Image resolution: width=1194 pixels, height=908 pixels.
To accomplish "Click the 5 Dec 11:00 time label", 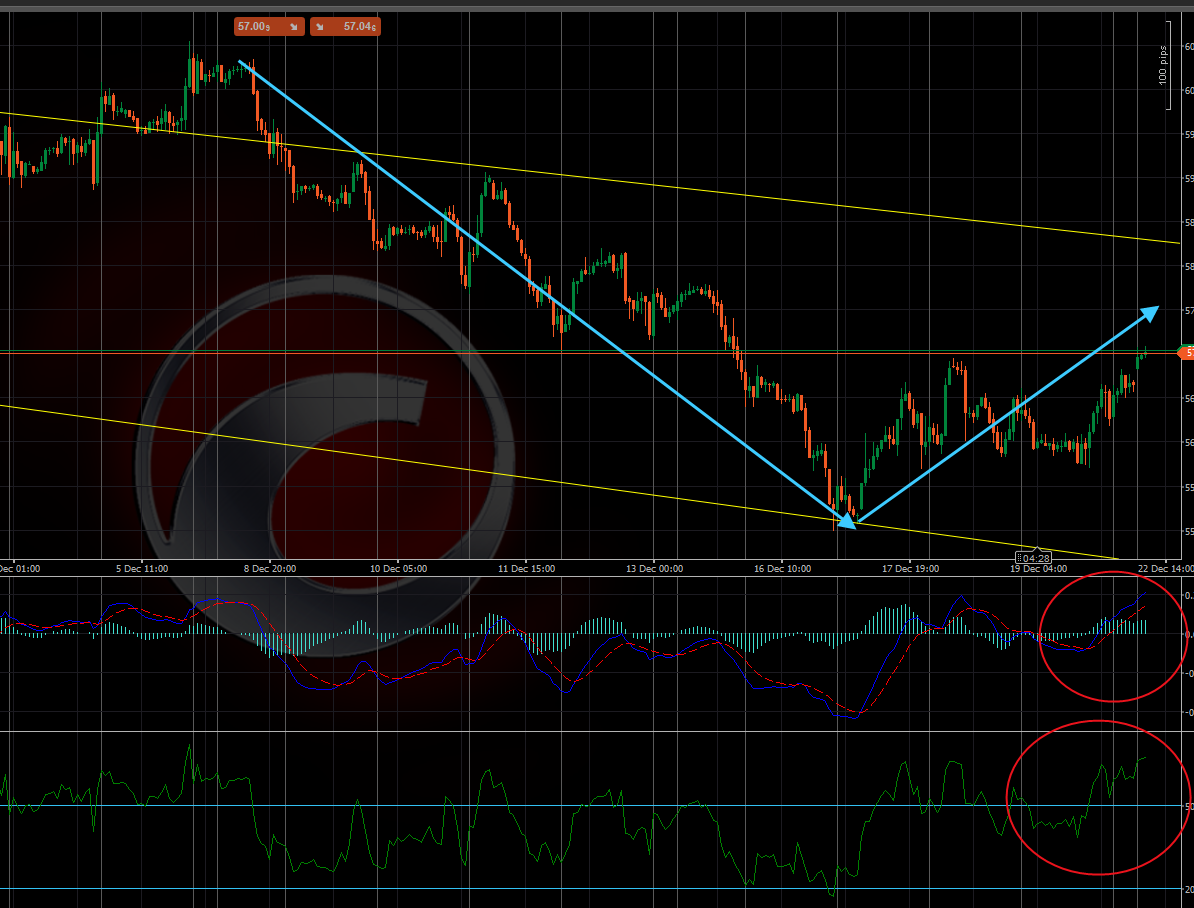I will click(142, 568).
